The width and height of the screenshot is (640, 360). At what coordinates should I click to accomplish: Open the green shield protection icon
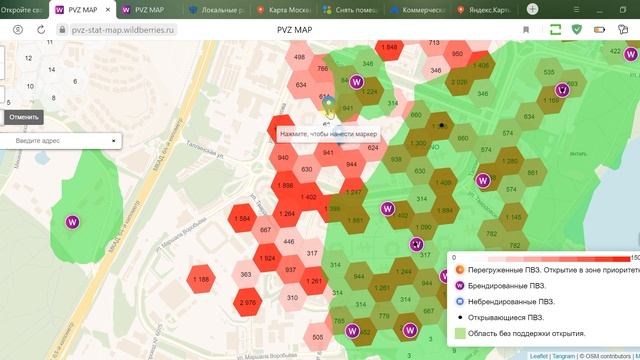[x=576, y=29]
